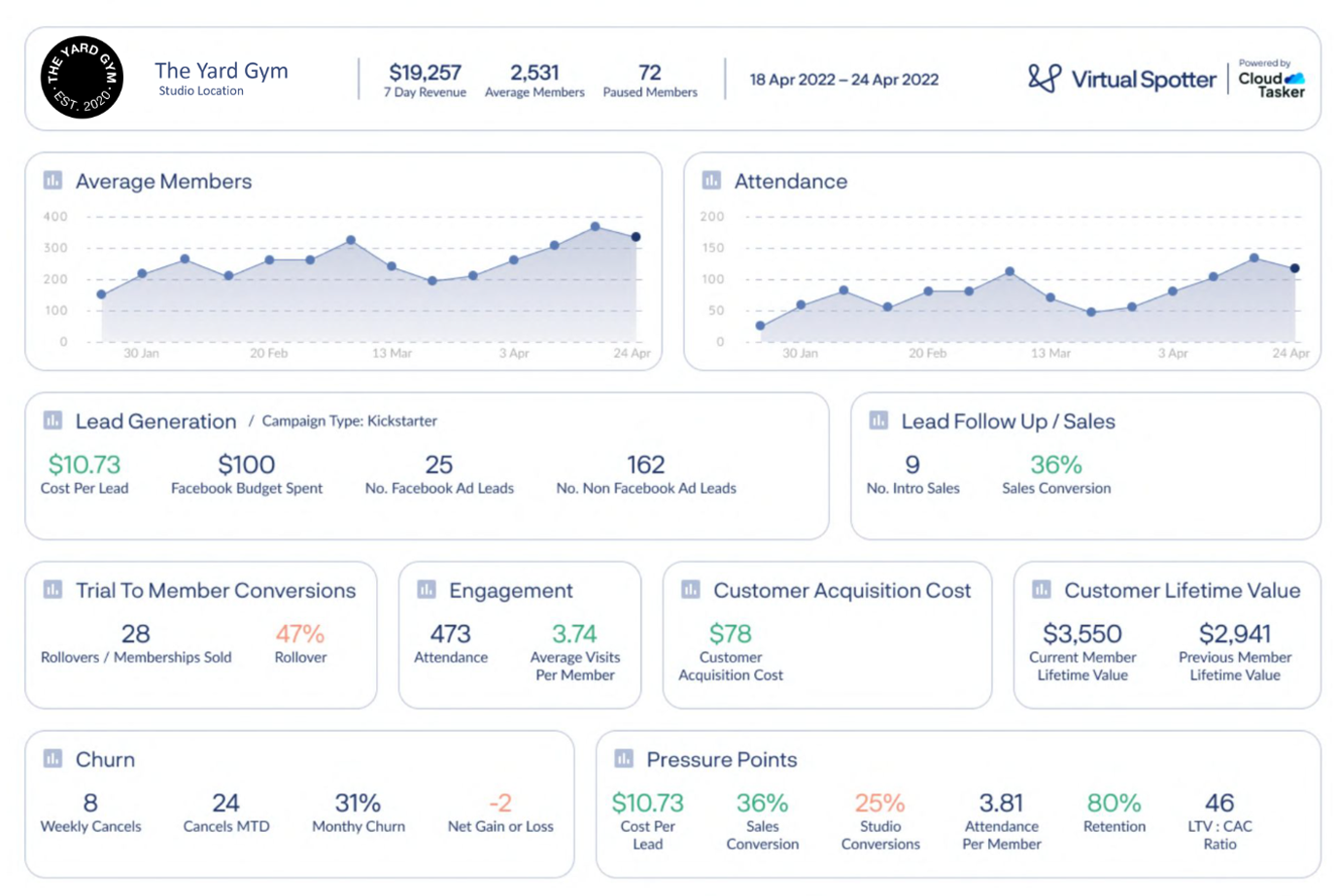This screenshot has height=896, width=1338.
Task: Click The Yard Gym circular logo
Action: pyautogui.click(x=82, y=78)
